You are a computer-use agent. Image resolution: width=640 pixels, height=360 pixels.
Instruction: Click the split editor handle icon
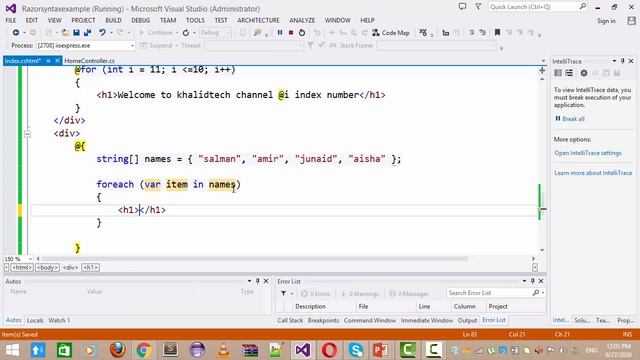[542, 70]
